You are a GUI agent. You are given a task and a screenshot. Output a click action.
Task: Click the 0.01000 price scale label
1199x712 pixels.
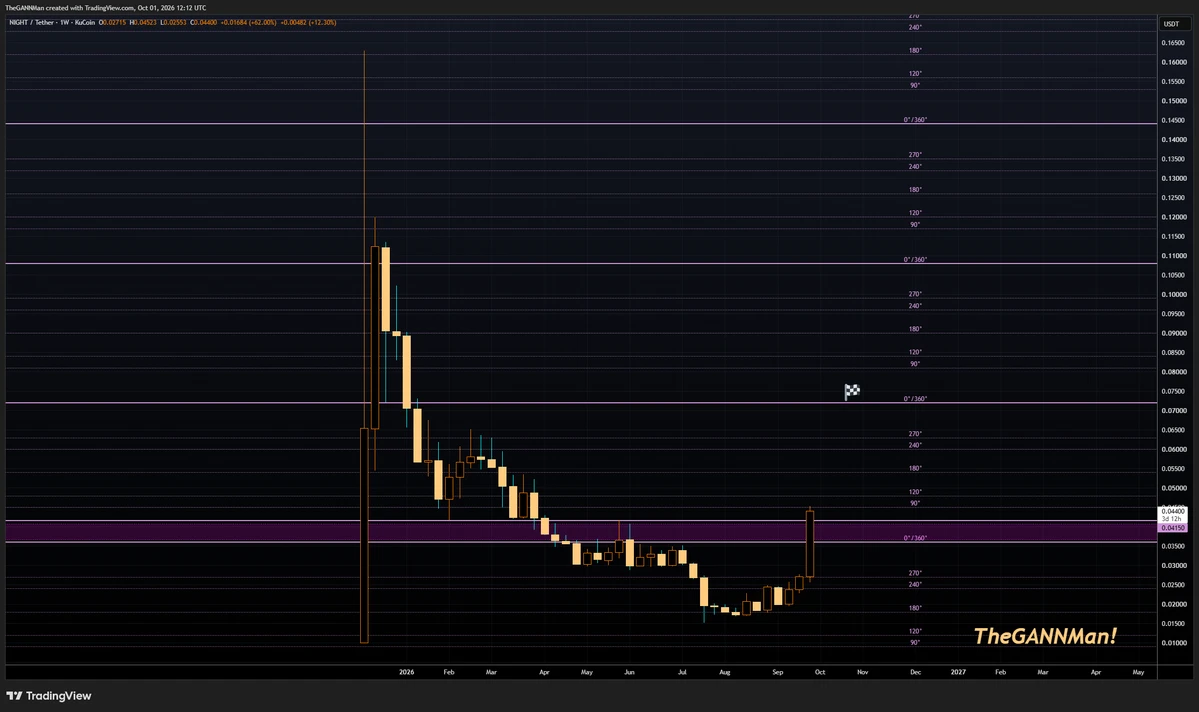(1173, 643)
